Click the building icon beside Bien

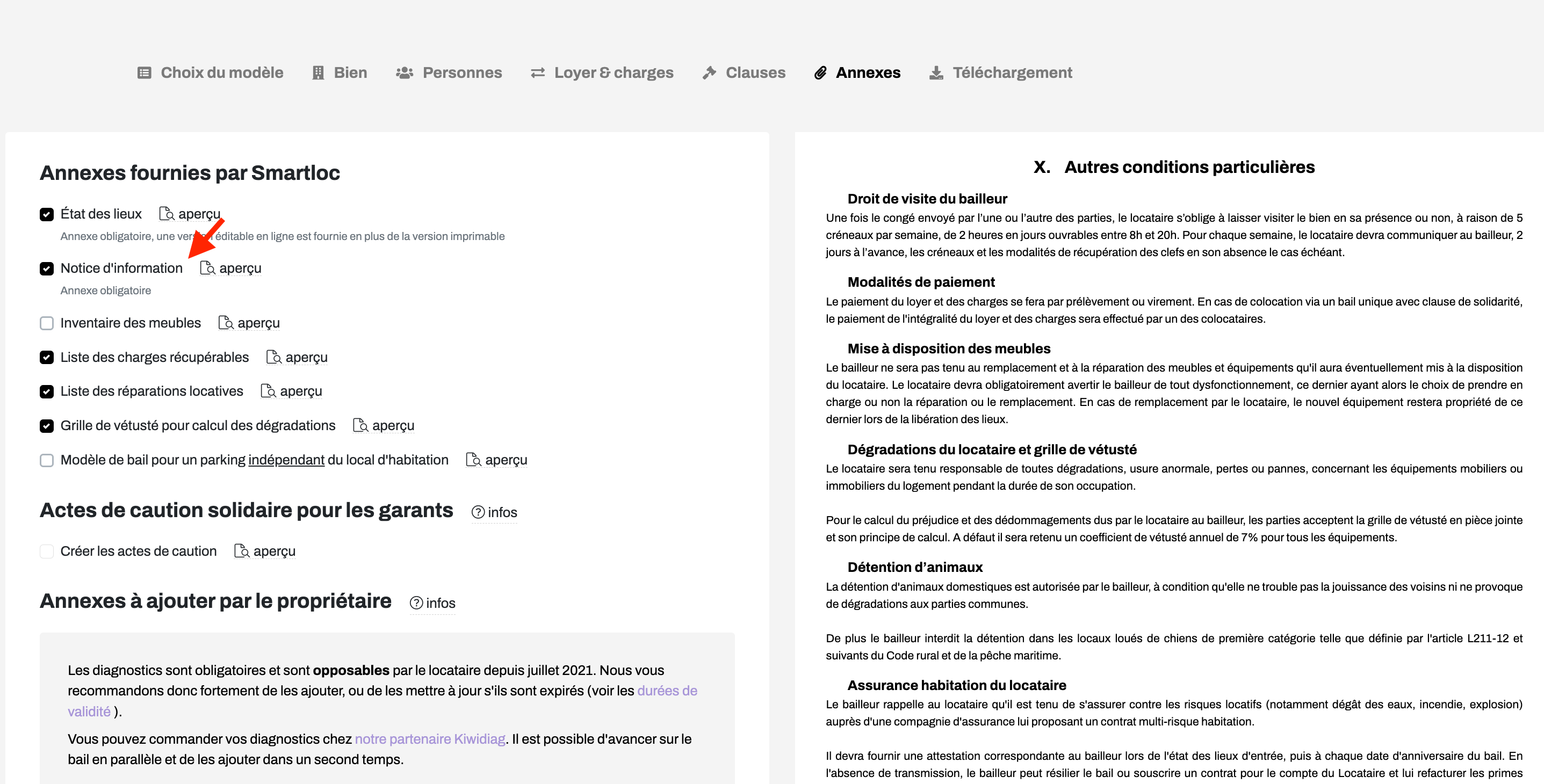coord(318,72)
